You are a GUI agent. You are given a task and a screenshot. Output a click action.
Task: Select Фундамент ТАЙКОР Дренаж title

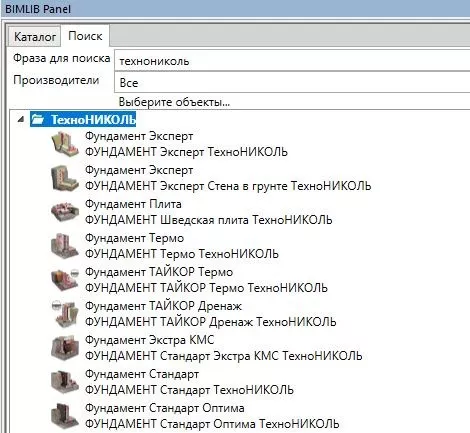163,306
